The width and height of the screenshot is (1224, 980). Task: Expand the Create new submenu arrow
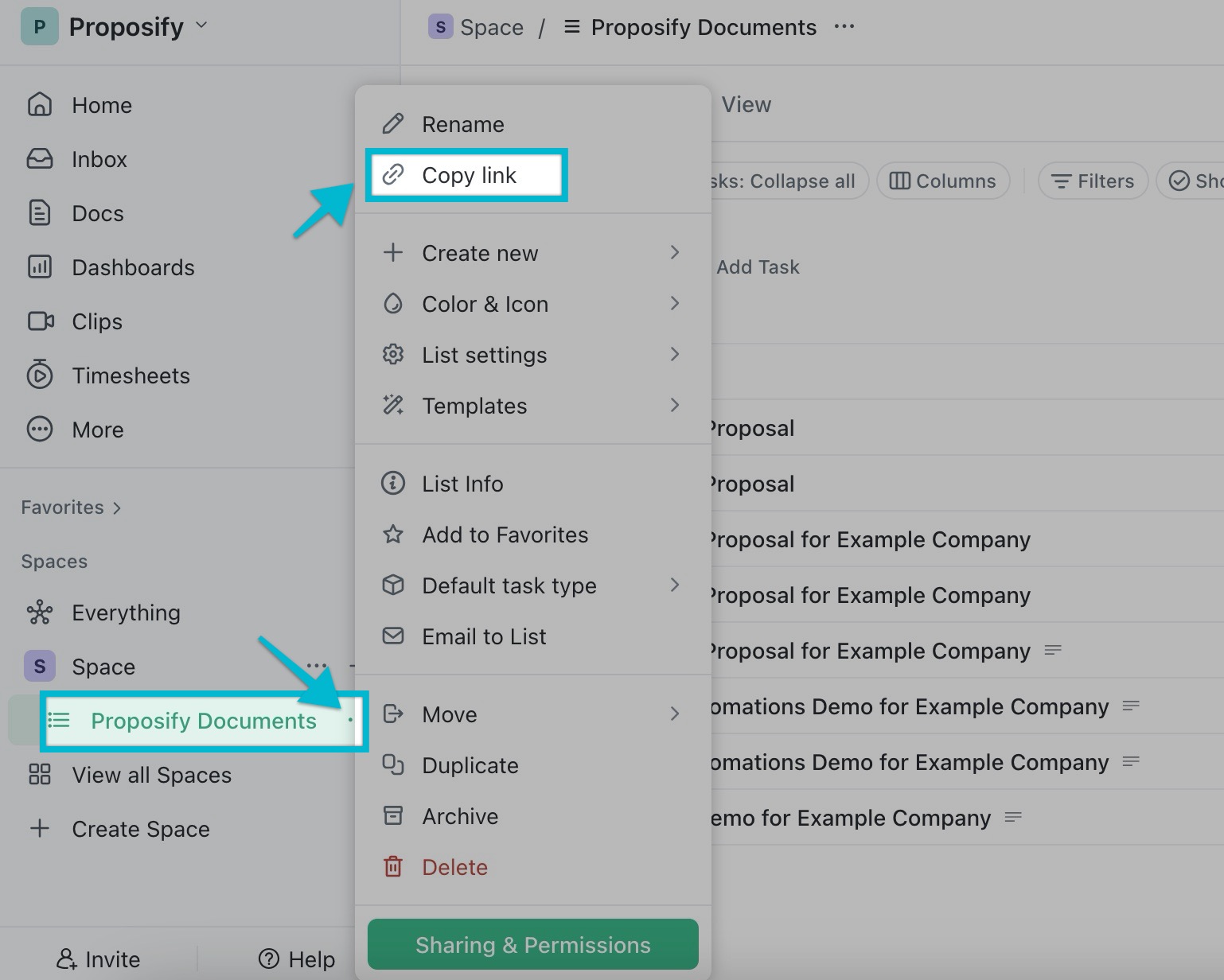pos(675,253)
